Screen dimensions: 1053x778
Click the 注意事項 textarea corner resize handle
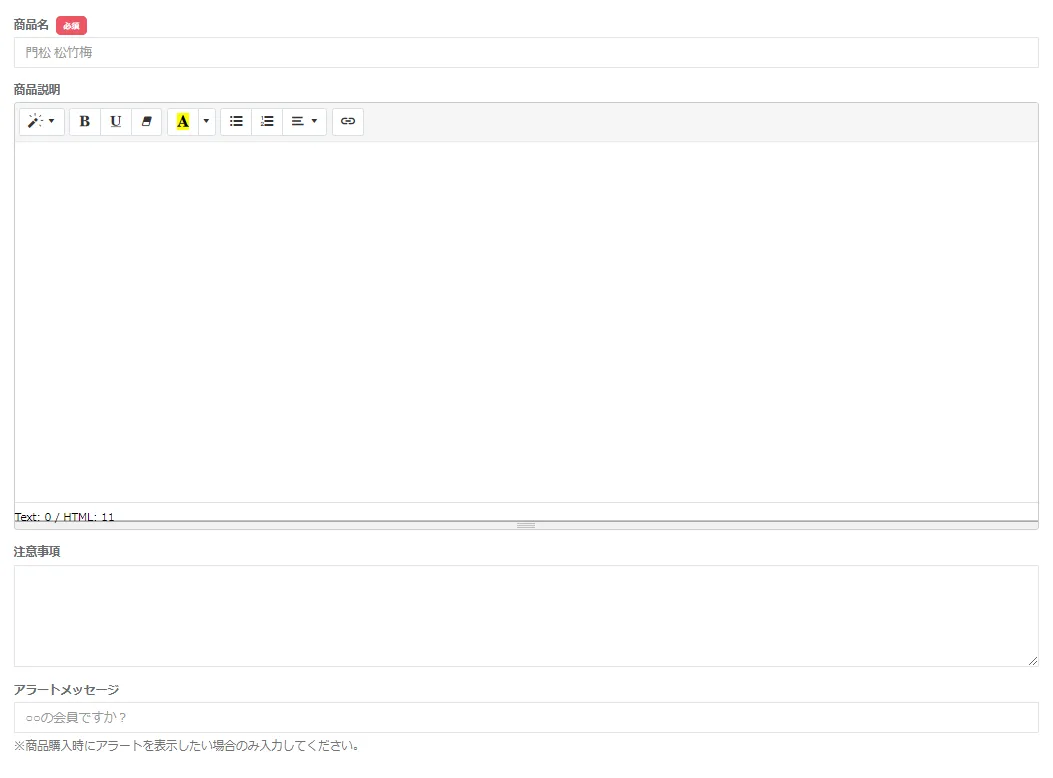pyautogui.click(x=1033, y=661)
